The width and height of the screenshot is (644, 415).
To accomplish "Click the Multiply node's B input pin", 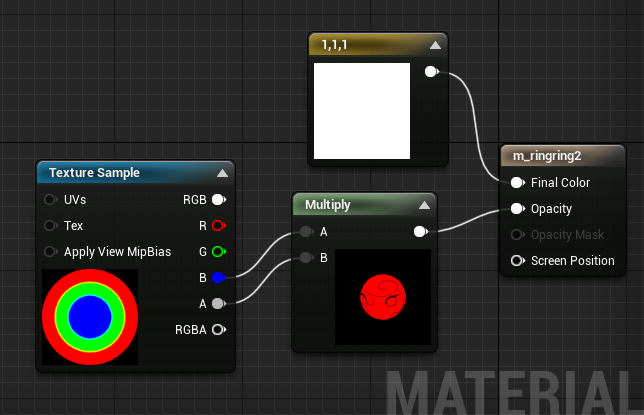I will 306,258.
